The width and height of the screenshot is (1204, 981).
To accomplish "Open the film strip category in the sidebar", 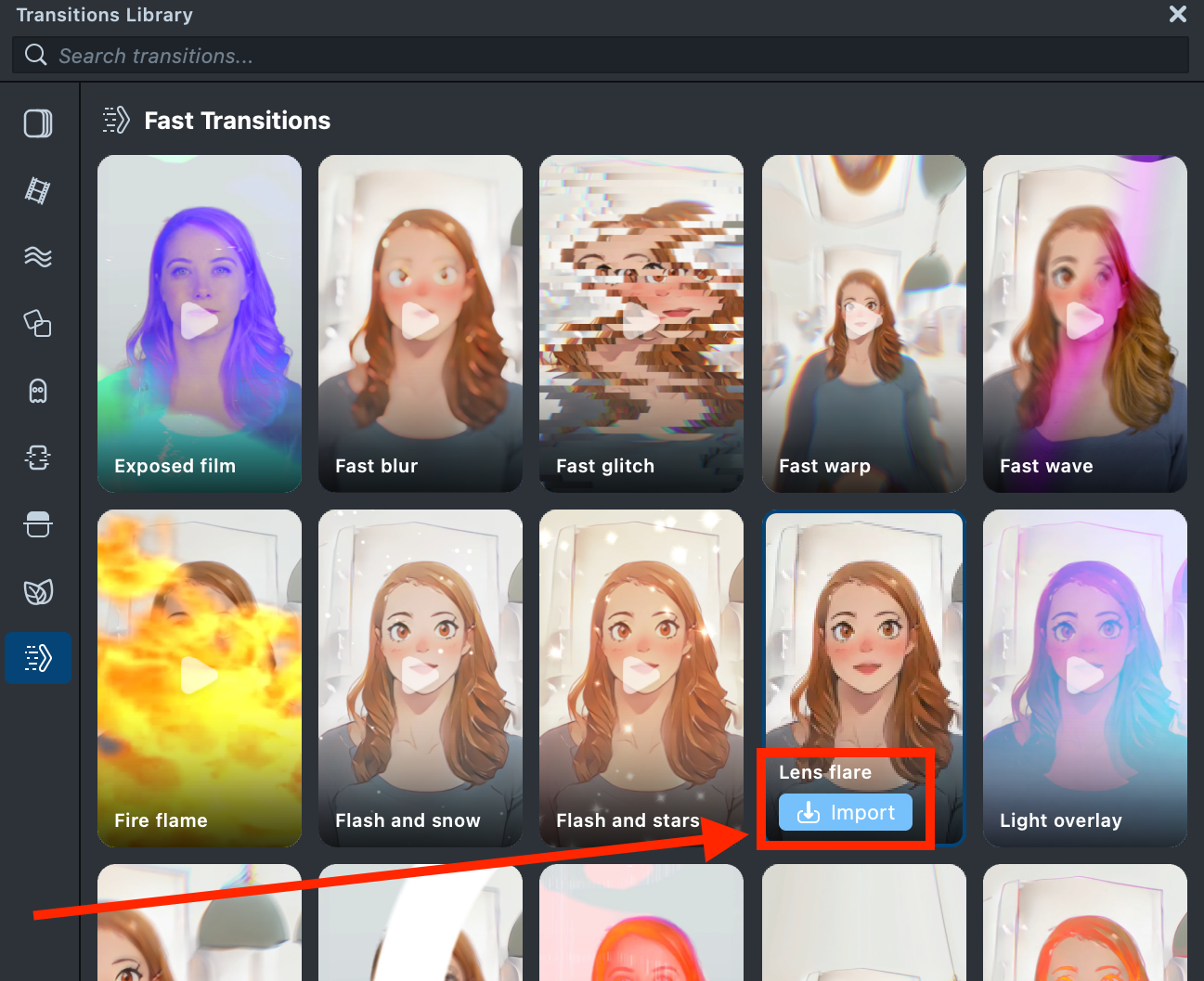I will click(x=38, y=190).
